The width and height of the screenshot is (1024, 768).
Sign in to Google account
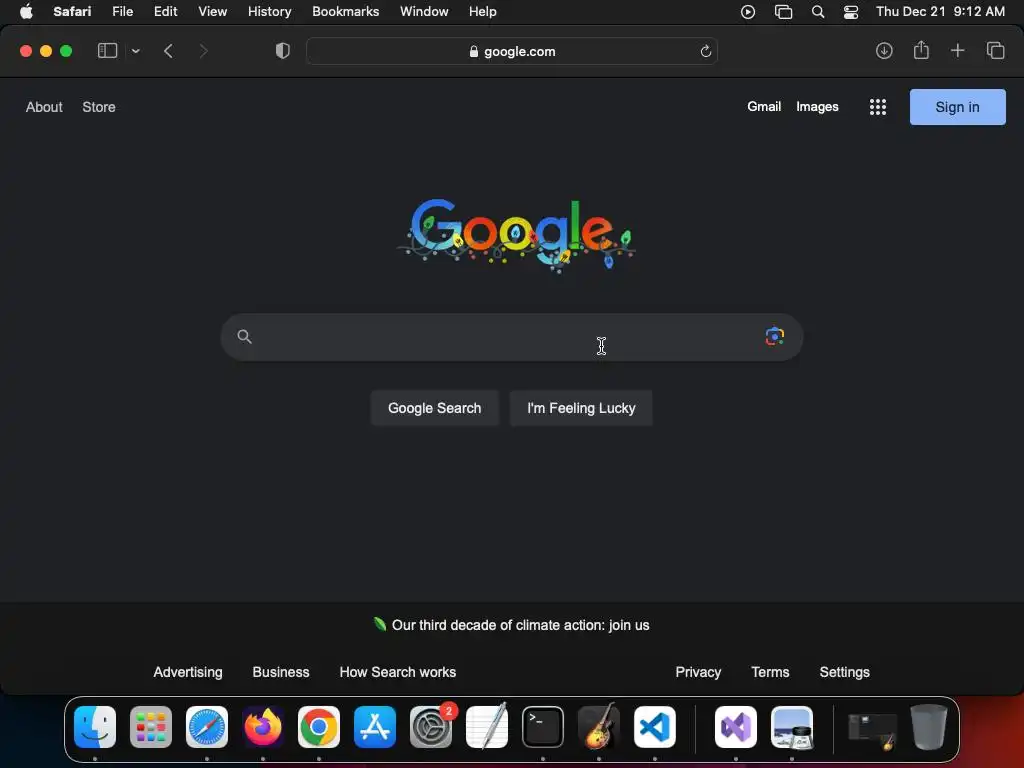[x=957, y=107]
